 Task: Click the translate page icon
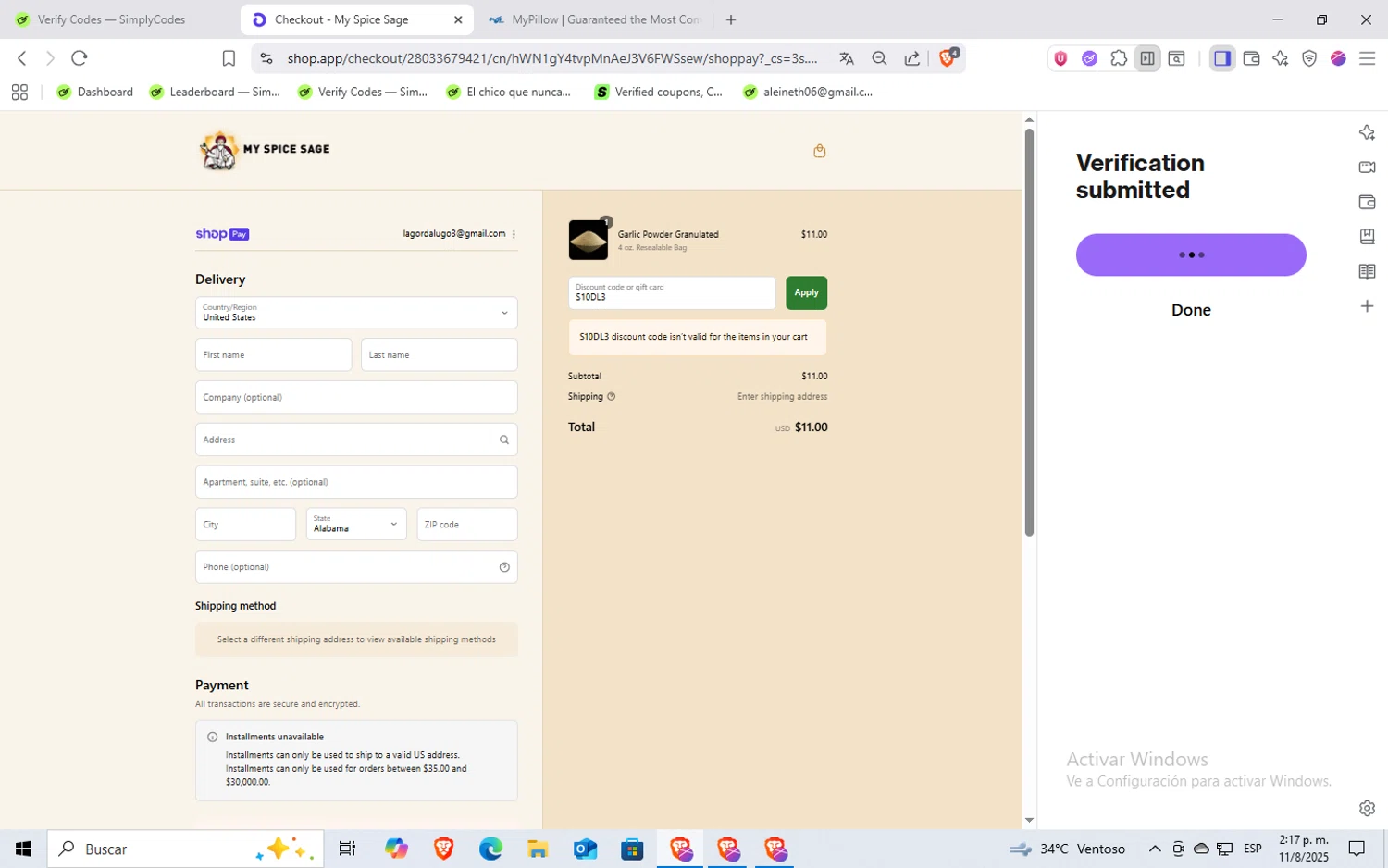(847, 58)
